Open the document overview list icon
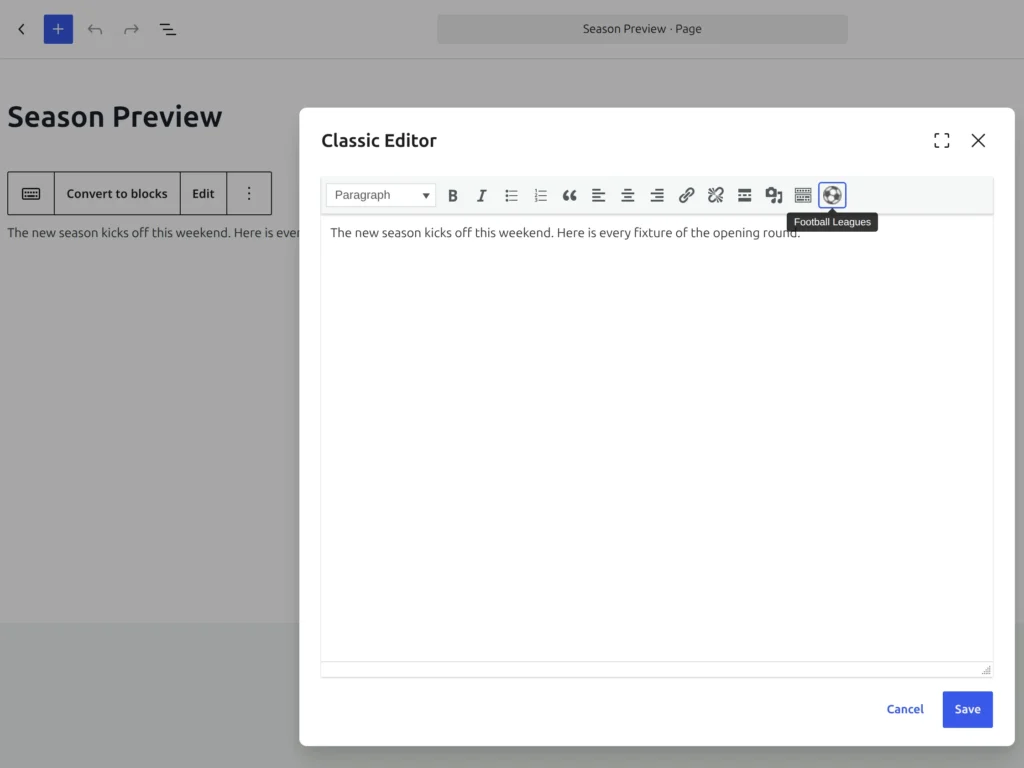The width and height of the screenshot is (1024, 768). [168, 29]
